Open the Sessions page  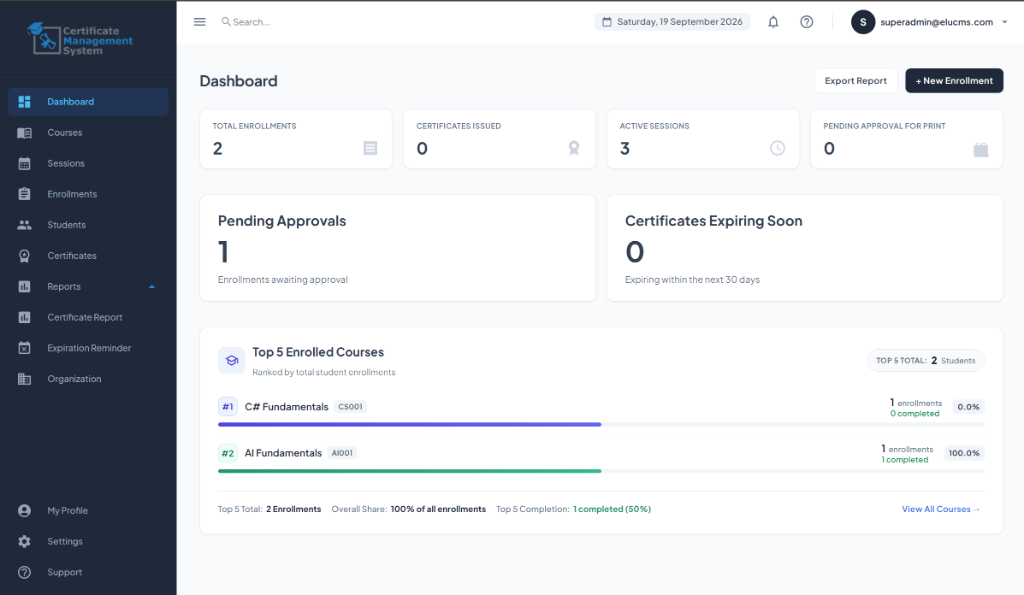tap(88, 163)
